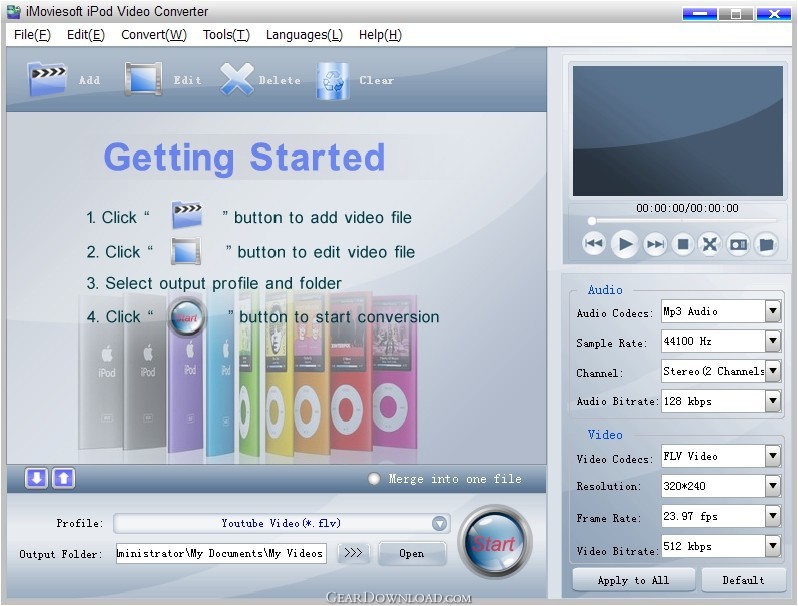The height and width of the screenshot is (606, 798).
Task: Open the Convert menu
Action: 154,35
